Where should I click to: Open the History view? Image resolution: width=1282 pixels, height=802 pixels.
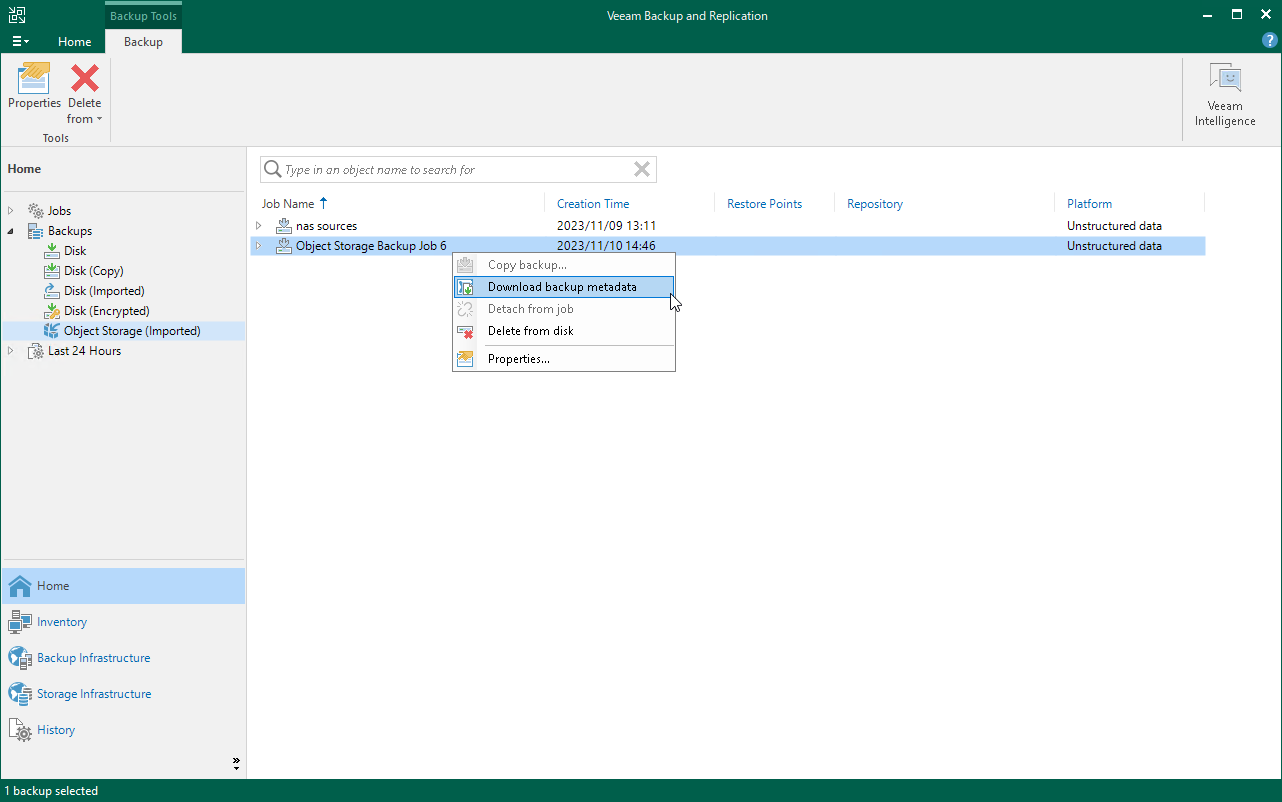53,729
